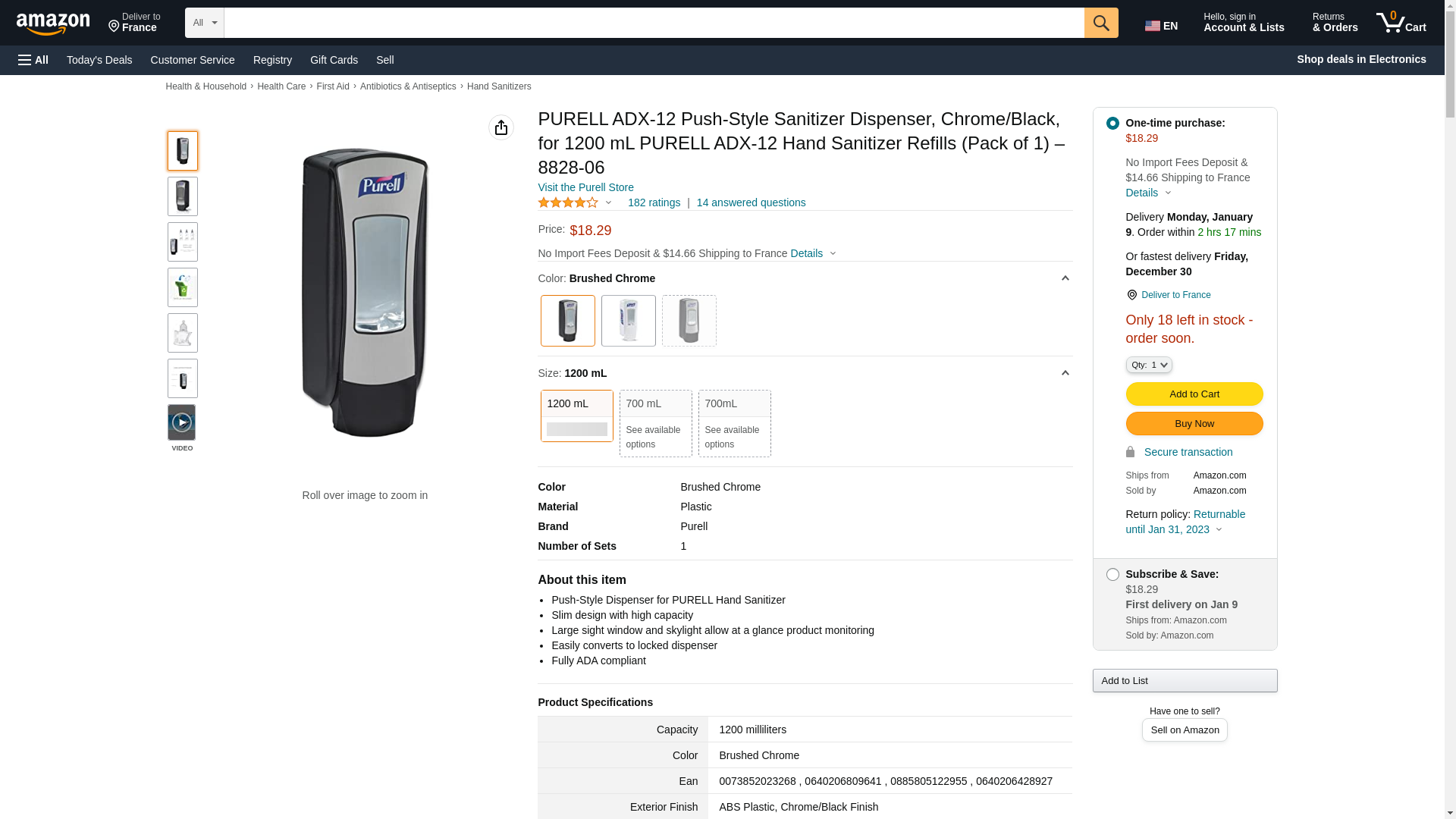Screen dimensions: 1456x819
Task: Open the Qty quantity dropdown
Action: pos(1149,365)
